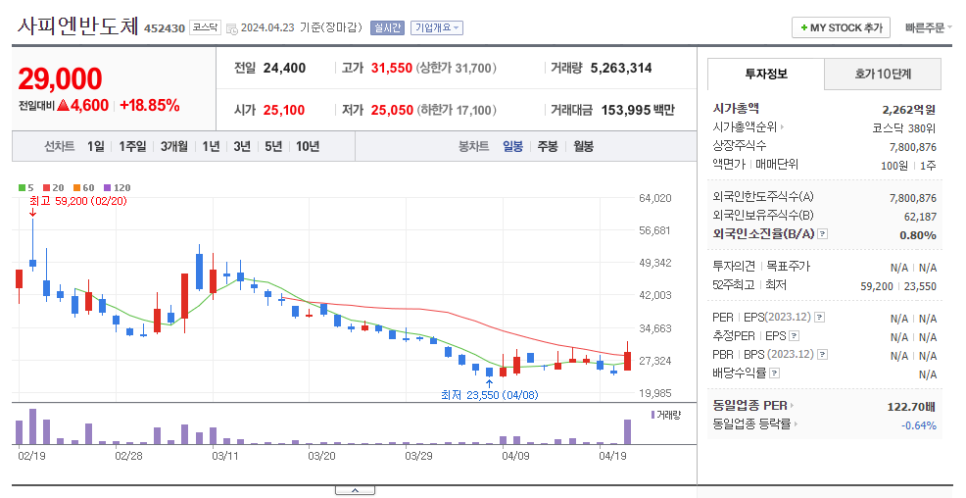Select the 일봉 candle chart
Screen dimensions: 966x498
pyautogui.click(x=513, y=146)
